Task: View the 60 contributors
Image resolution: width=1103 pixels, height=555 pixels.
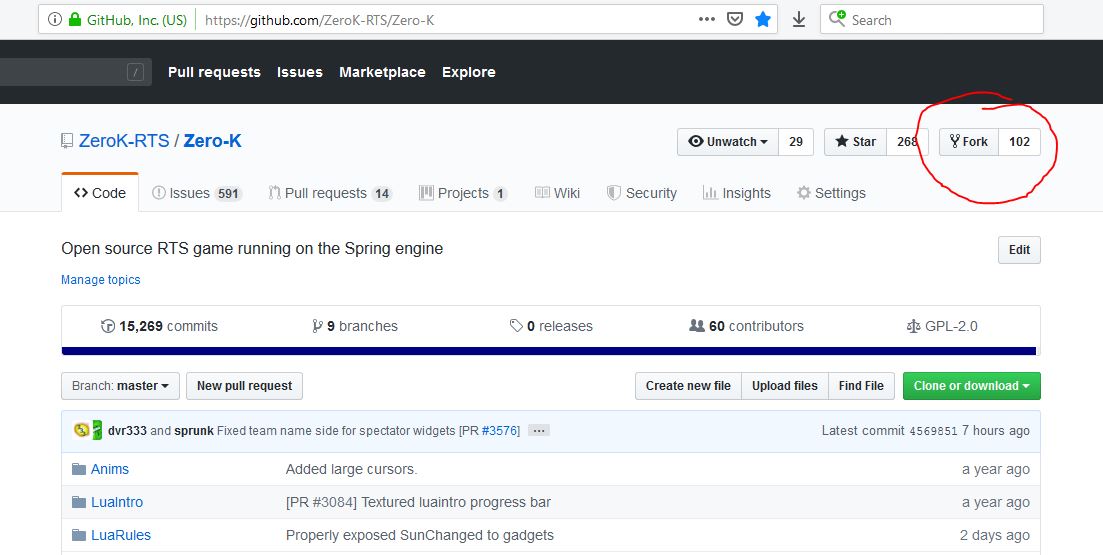Action: point(746,326)
